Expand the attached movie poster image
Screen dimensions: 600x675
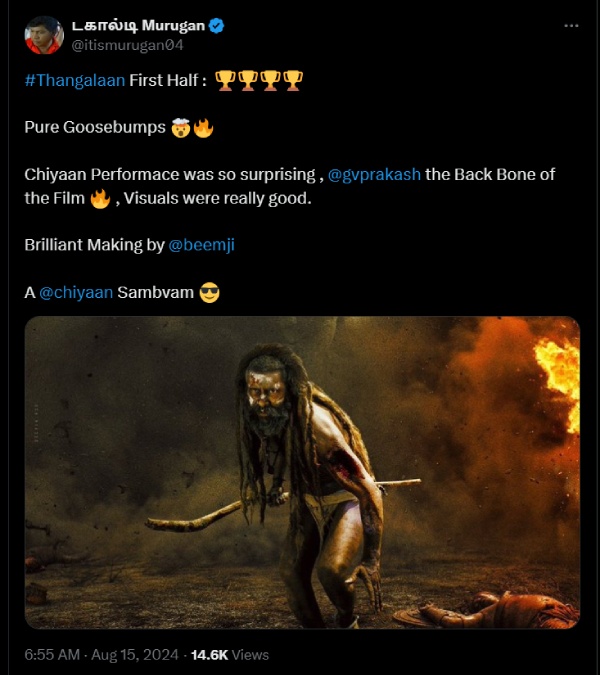click(x=302, y=472)
